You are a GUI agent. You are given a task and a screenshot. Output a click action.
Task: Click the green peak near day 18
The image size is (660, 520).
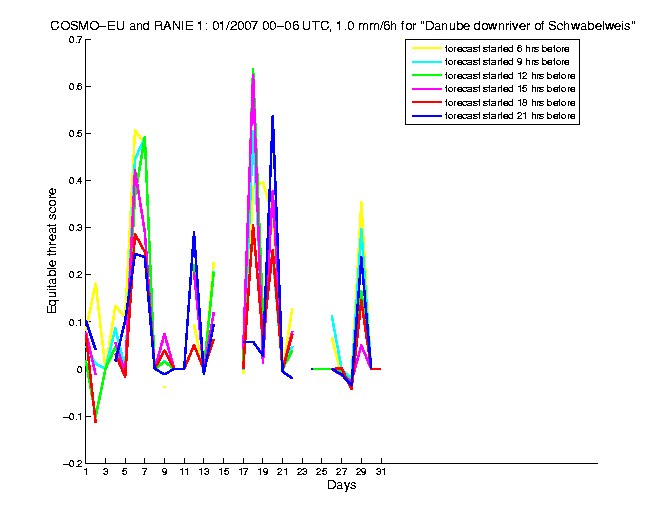click(253, 70)
